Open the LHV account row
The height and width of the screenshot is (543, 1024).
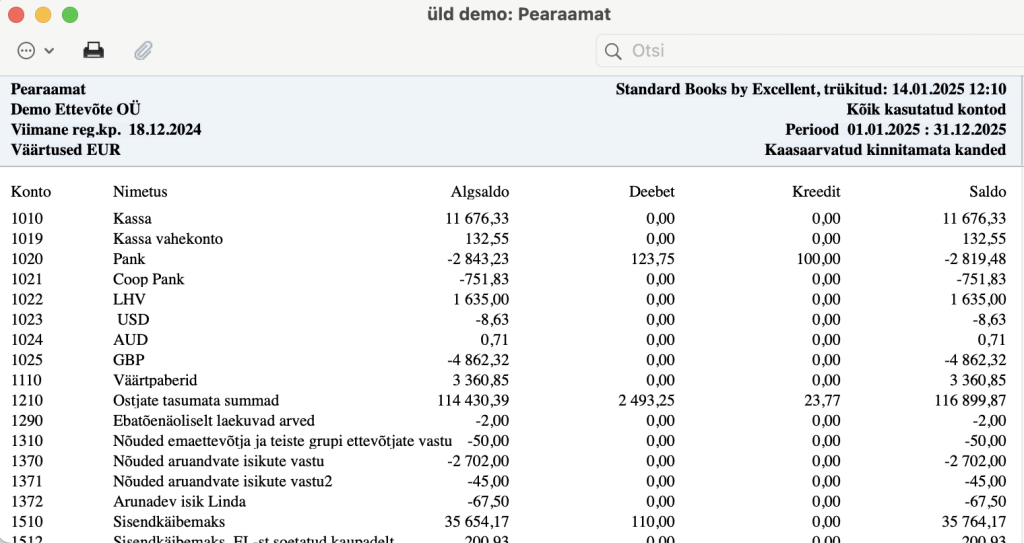(x=508, y=299)
